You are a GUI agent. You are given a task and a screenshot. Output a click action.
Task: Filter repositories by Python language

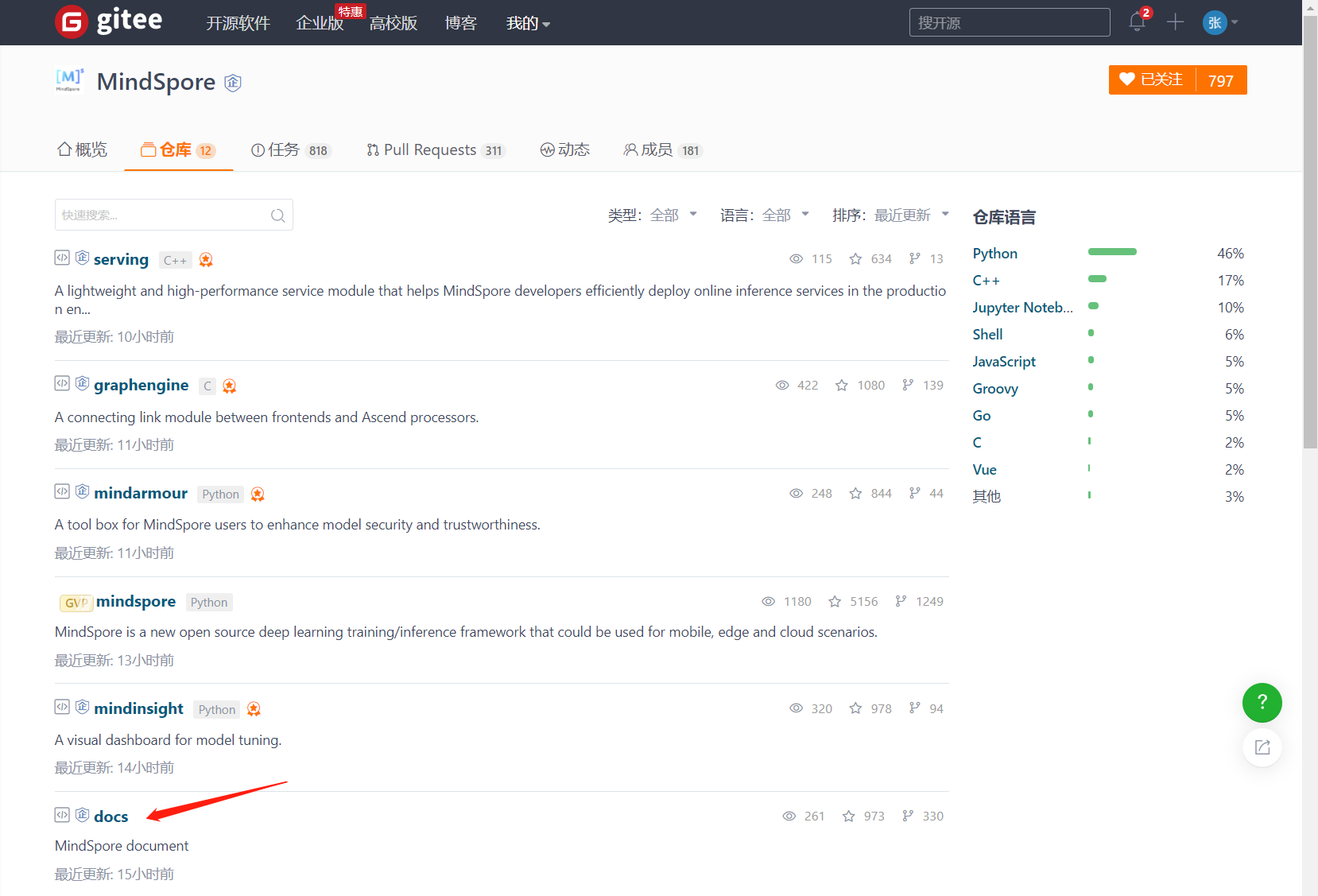coord(994,254)
